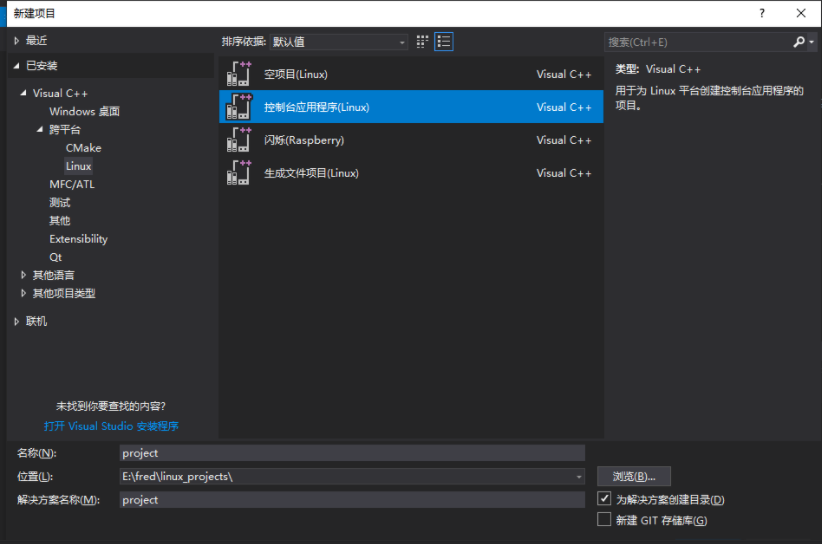
Task: Select Extensibility category
Action: click(78, 239)
